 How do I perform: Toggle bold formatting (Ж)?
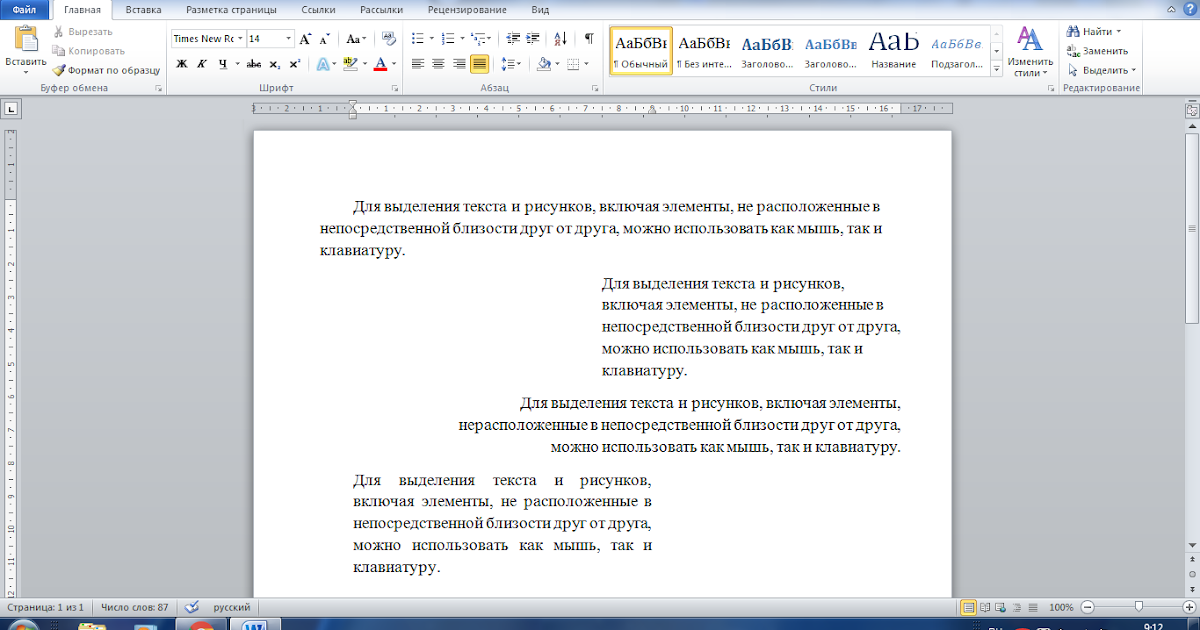(x=182, y=64)
